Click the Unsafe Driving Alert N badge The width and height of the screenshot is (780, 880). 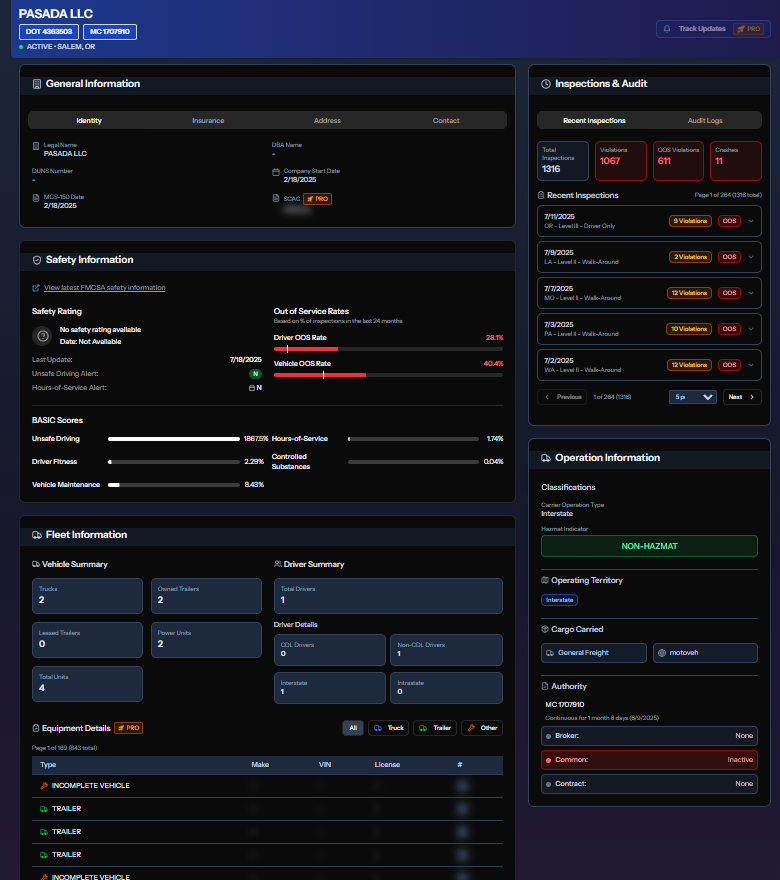(255, 374)
